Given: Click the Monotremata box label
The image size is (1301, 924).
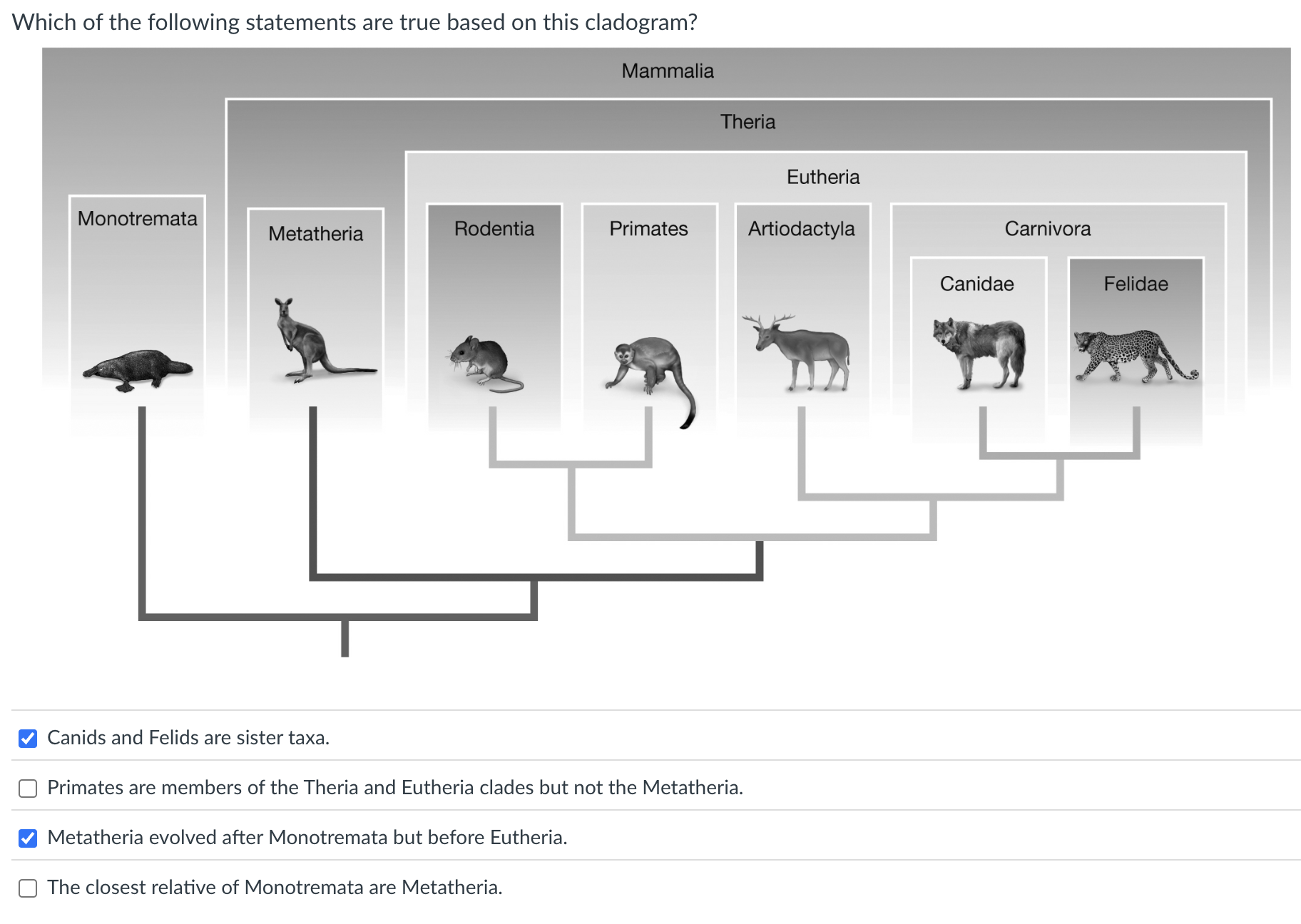Looking at the screenshot, I should point(138,218).
